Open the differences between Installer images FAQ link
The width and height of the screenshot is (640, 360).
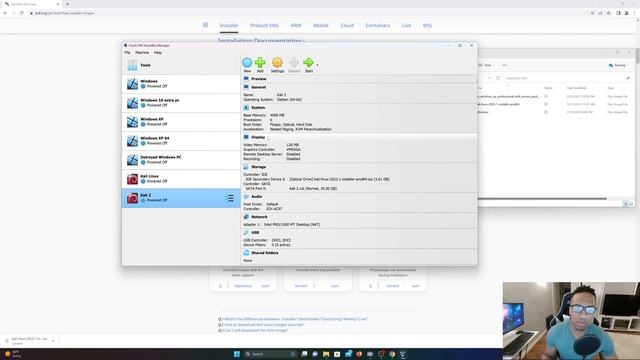tap(295, 319)
